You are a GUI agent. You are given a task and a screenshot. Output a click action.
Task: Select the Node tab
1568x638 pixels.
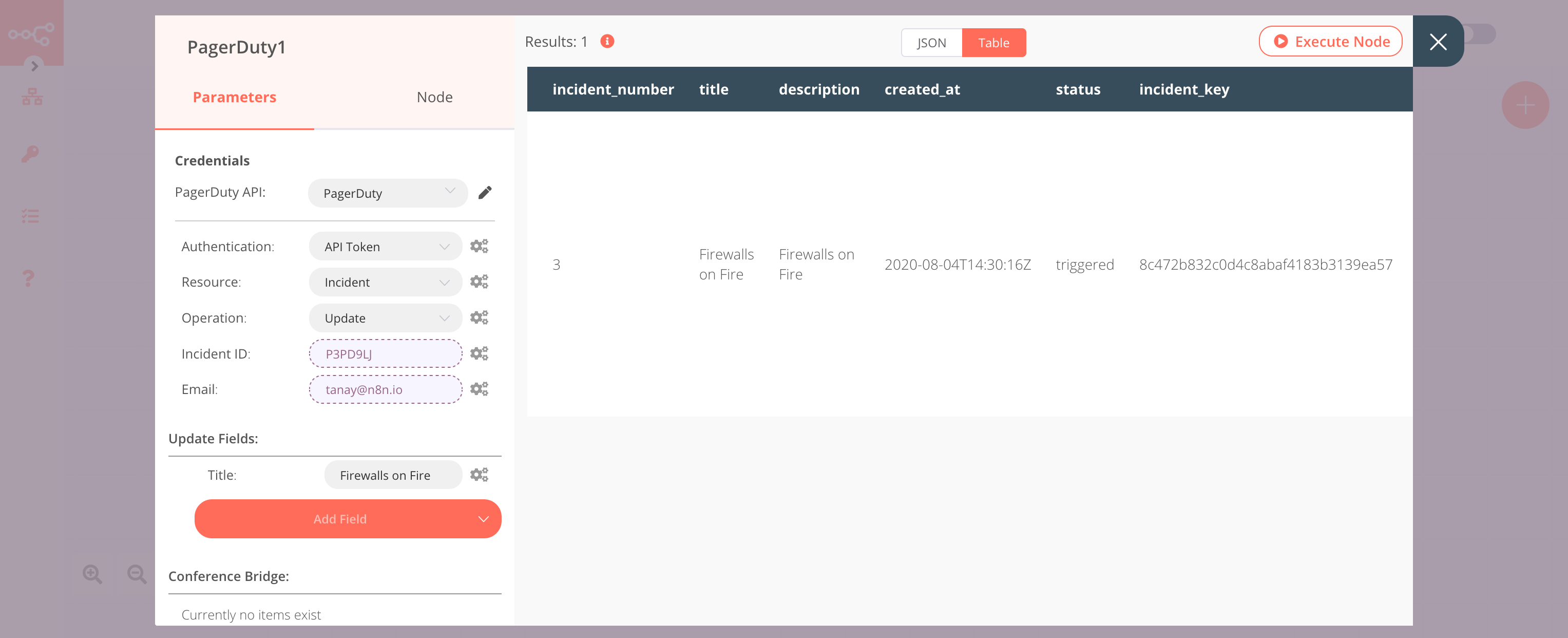435,96
